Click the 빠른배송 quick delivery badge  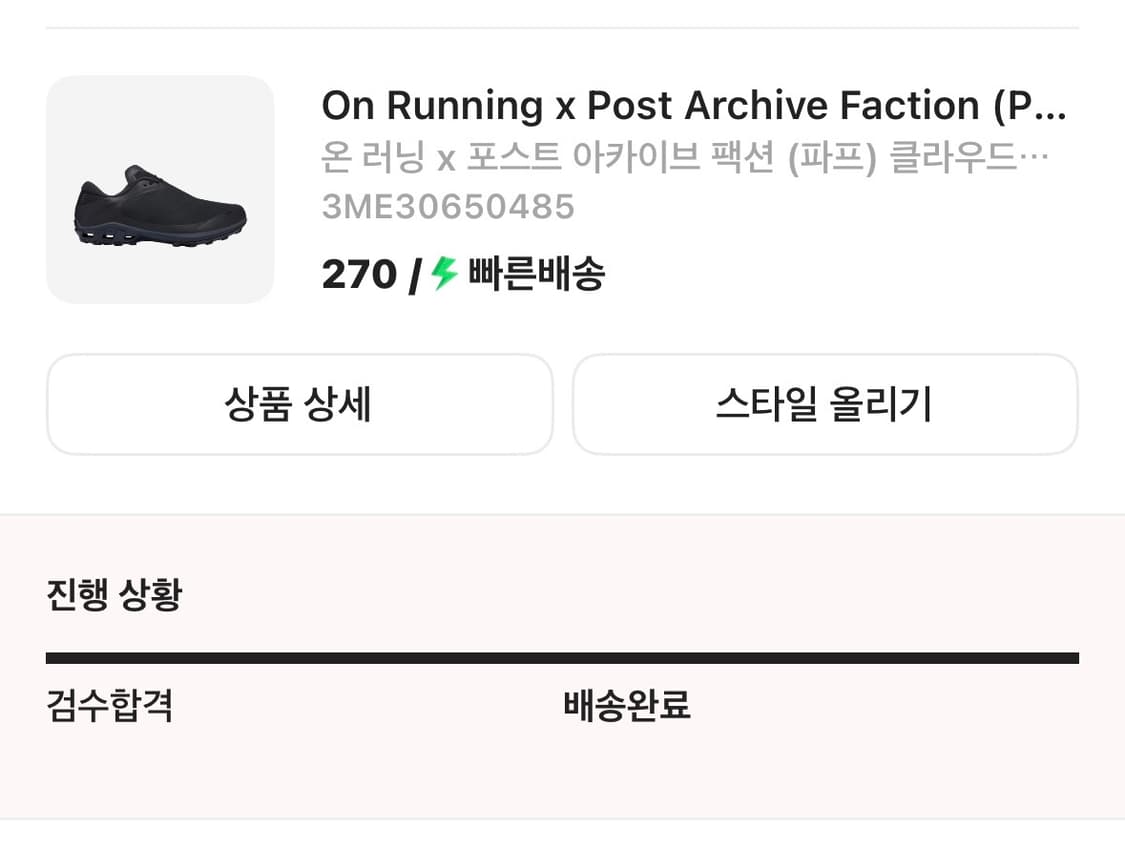coord(535,273)
